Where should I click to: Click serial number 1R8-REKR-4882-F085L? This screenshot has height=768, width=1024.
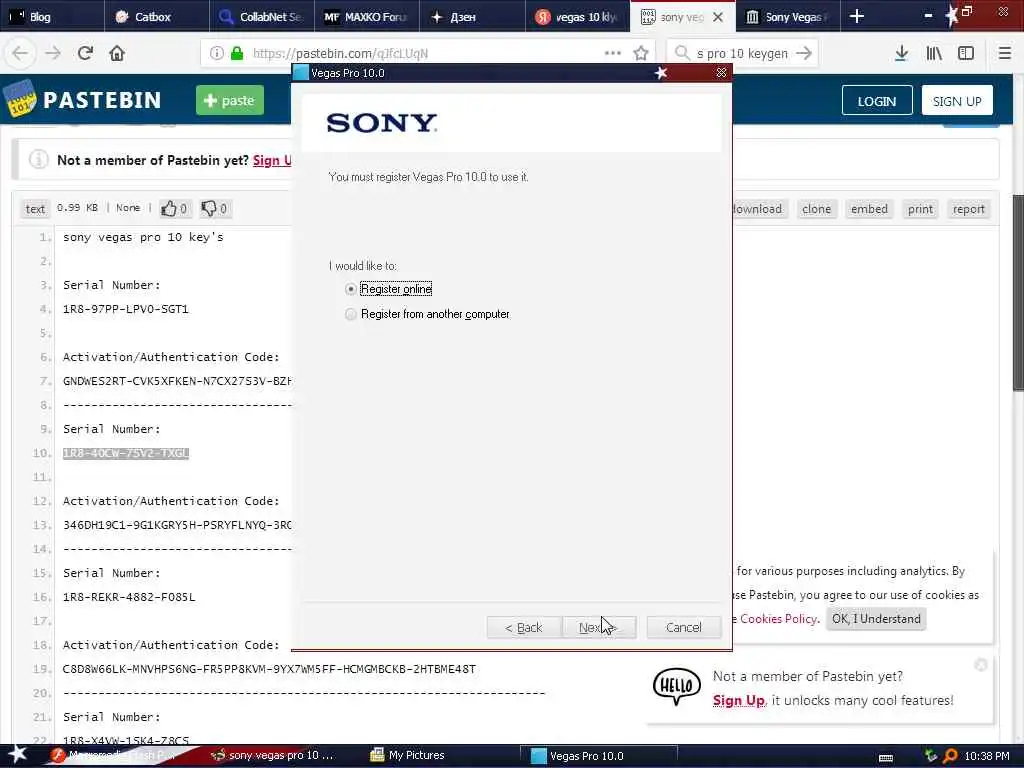(x=129, y=597)
